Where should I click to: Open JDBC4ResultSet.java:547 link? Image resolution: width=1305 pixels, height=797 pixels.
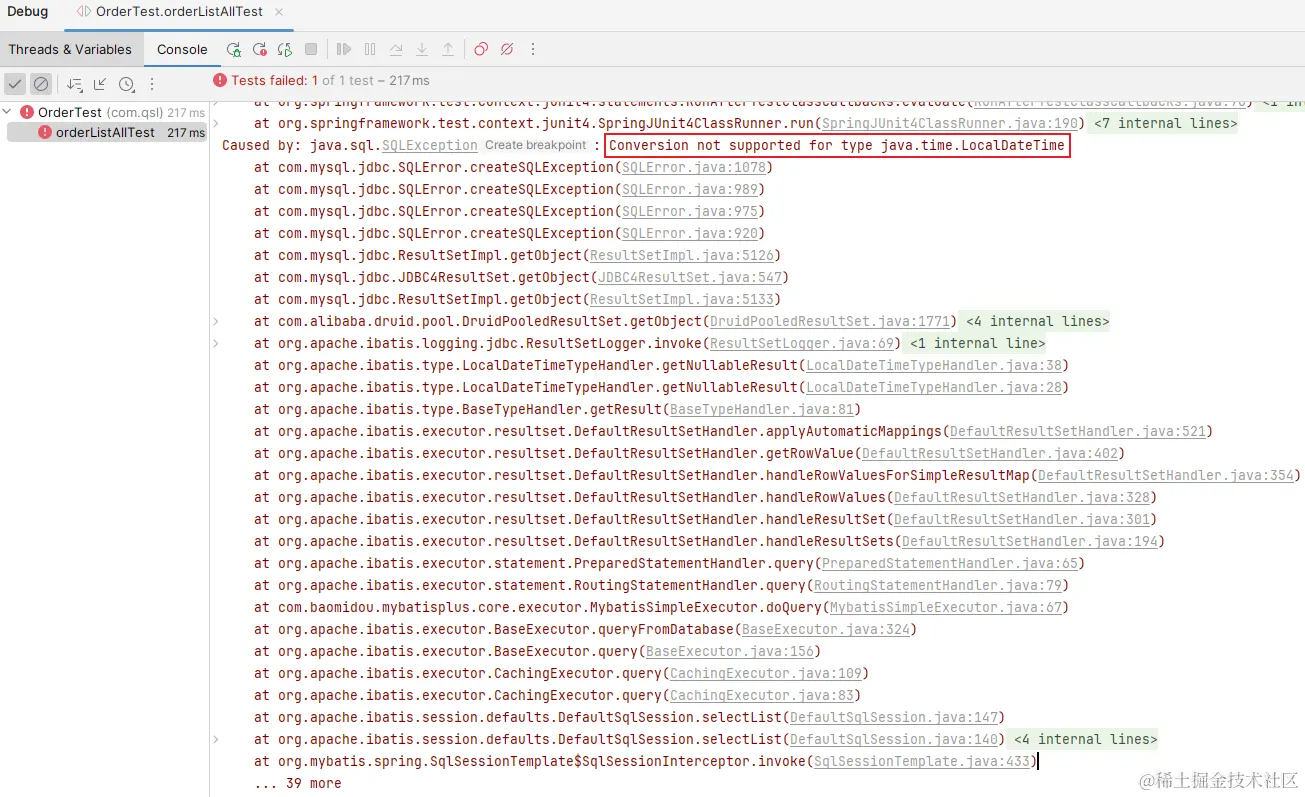tap(689, 277)
